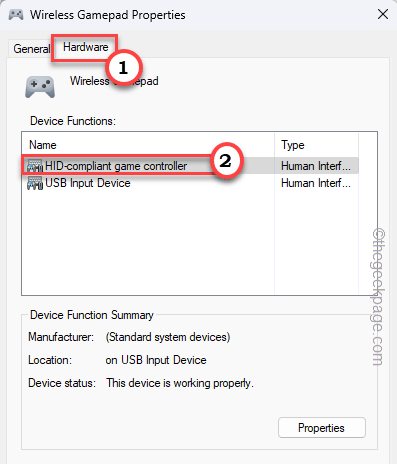The width and height of the screenshot is (397, 464).
Task: Sort device list by Type column header
Action: [316, 145]
